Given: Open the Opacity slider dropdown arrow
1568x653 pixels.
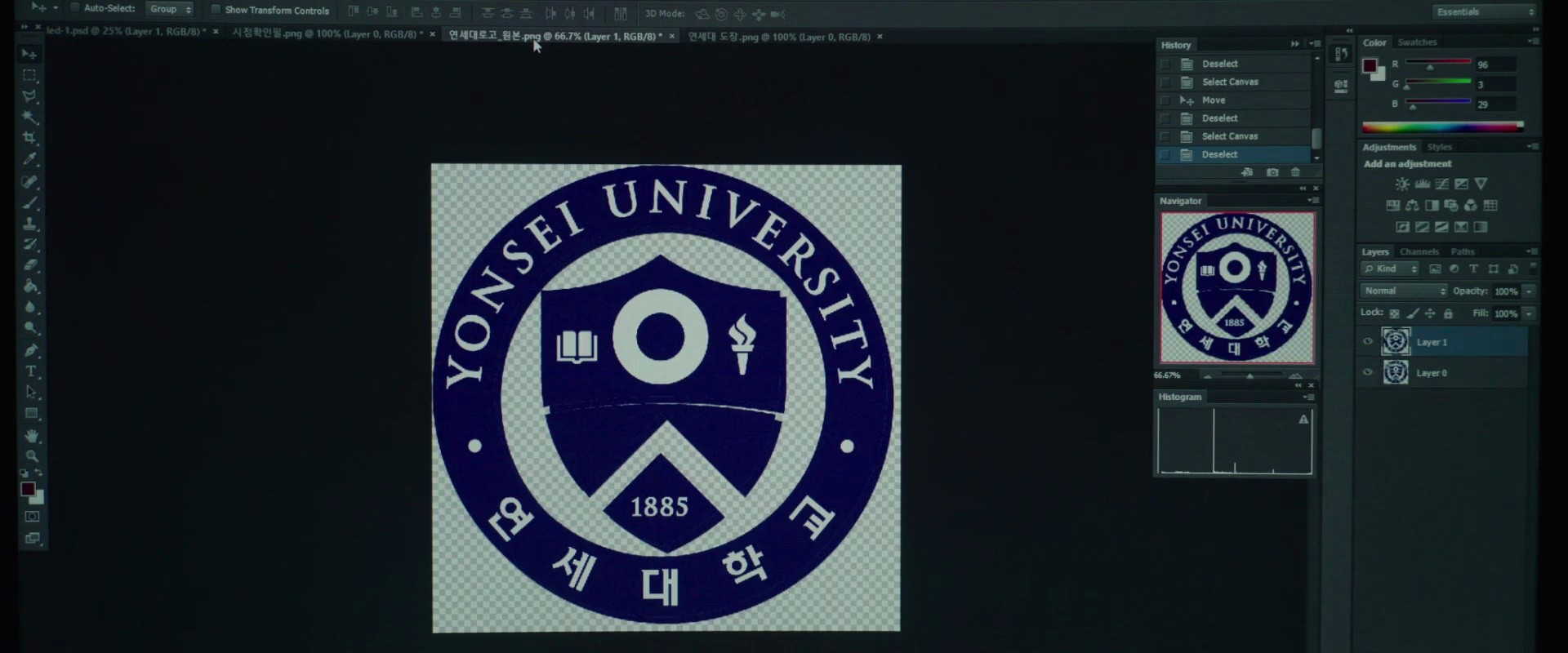Looking at the screenshot, I should pos(1530,291).
